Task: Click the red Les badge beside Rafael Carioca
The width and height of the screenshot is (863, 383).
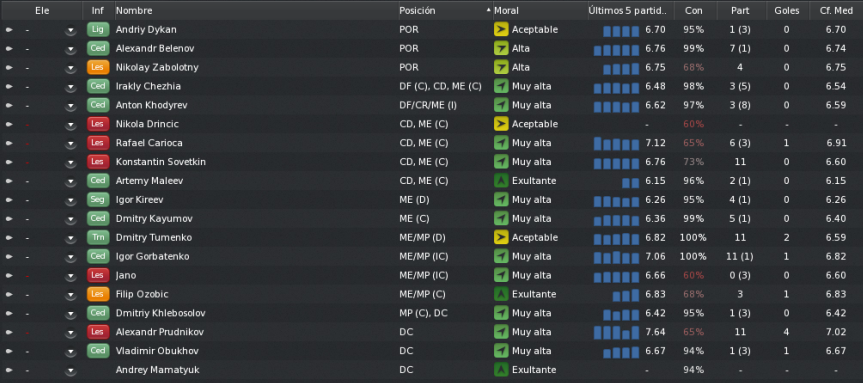Action: tap(98, 143)
